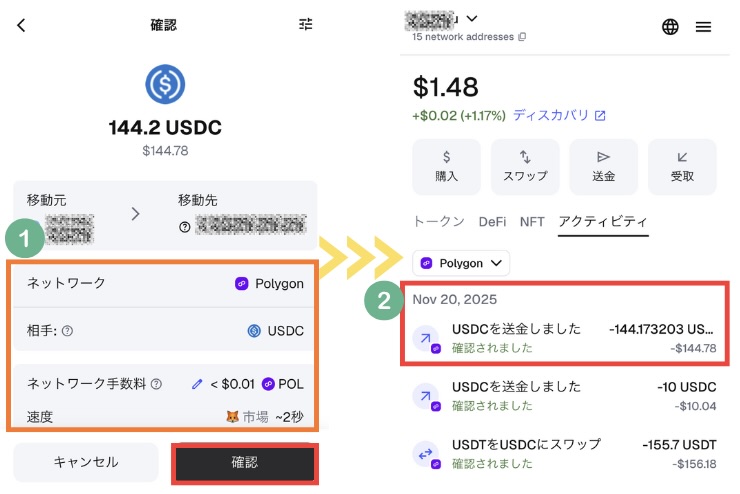Click the back arrow on confirmation screen
Image resolution: width=740 pixels, height=494 pixels.
point(22,25)
